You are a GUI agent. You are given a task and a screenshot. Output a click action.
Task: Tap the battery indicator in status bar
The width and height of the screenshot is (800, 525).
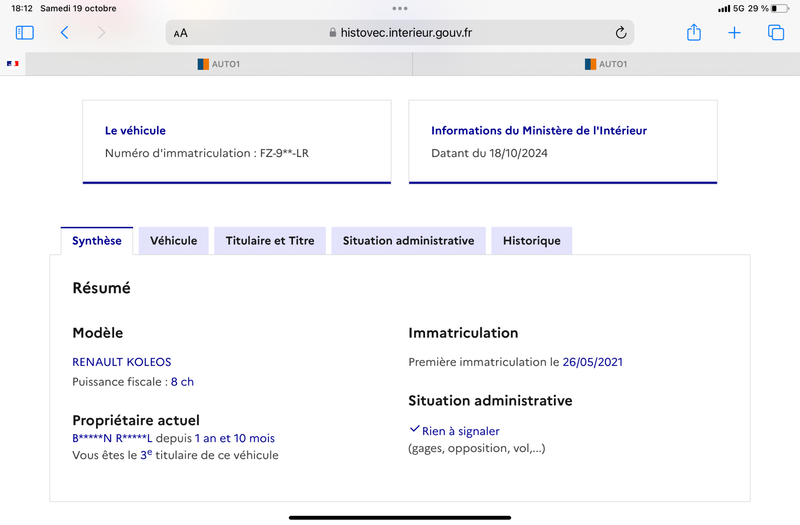coord(780,8)
